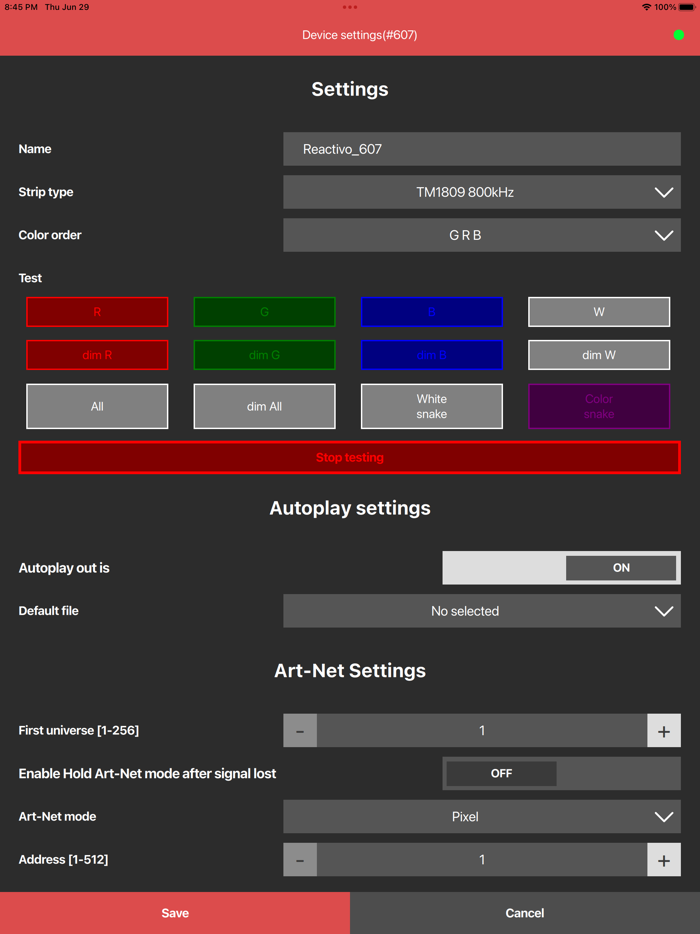Decrease Address with minus button
This screenshot has width=700, height=934.
click(x=300, y=860)
